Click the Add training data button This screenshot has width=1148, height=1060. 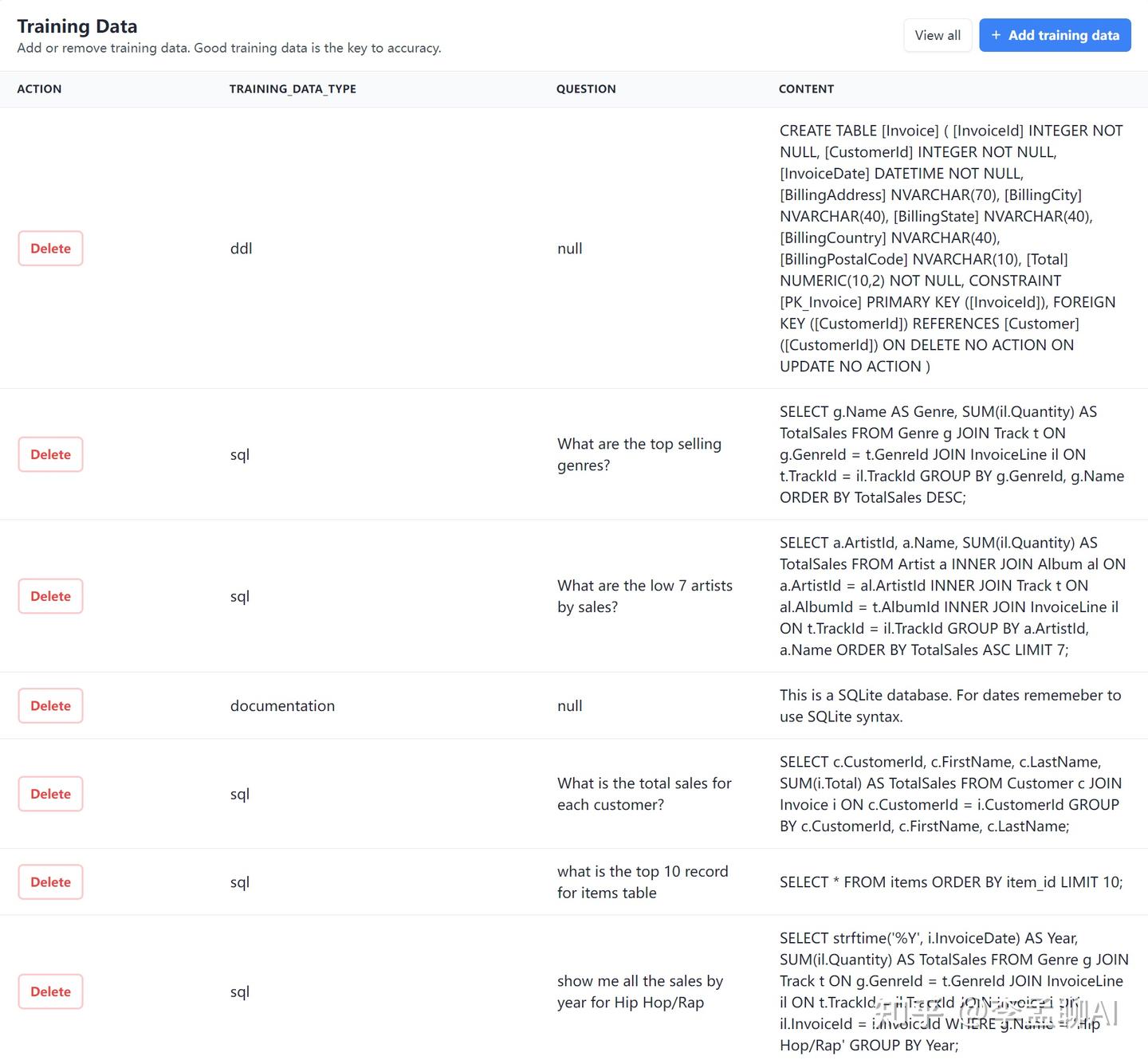(1054, 35)
